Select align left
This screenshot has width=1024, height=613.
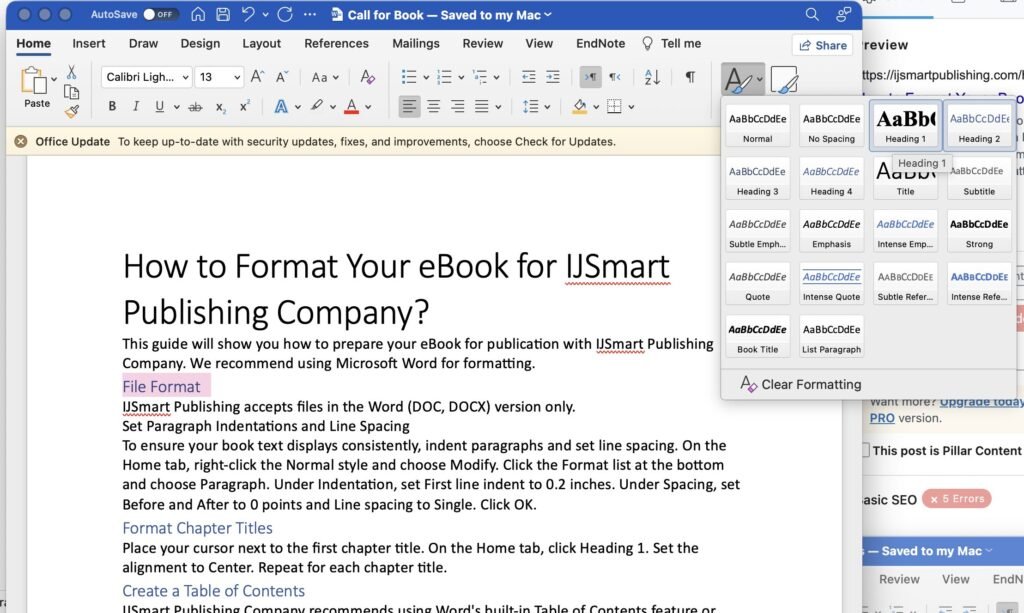(x=409, y=106)
